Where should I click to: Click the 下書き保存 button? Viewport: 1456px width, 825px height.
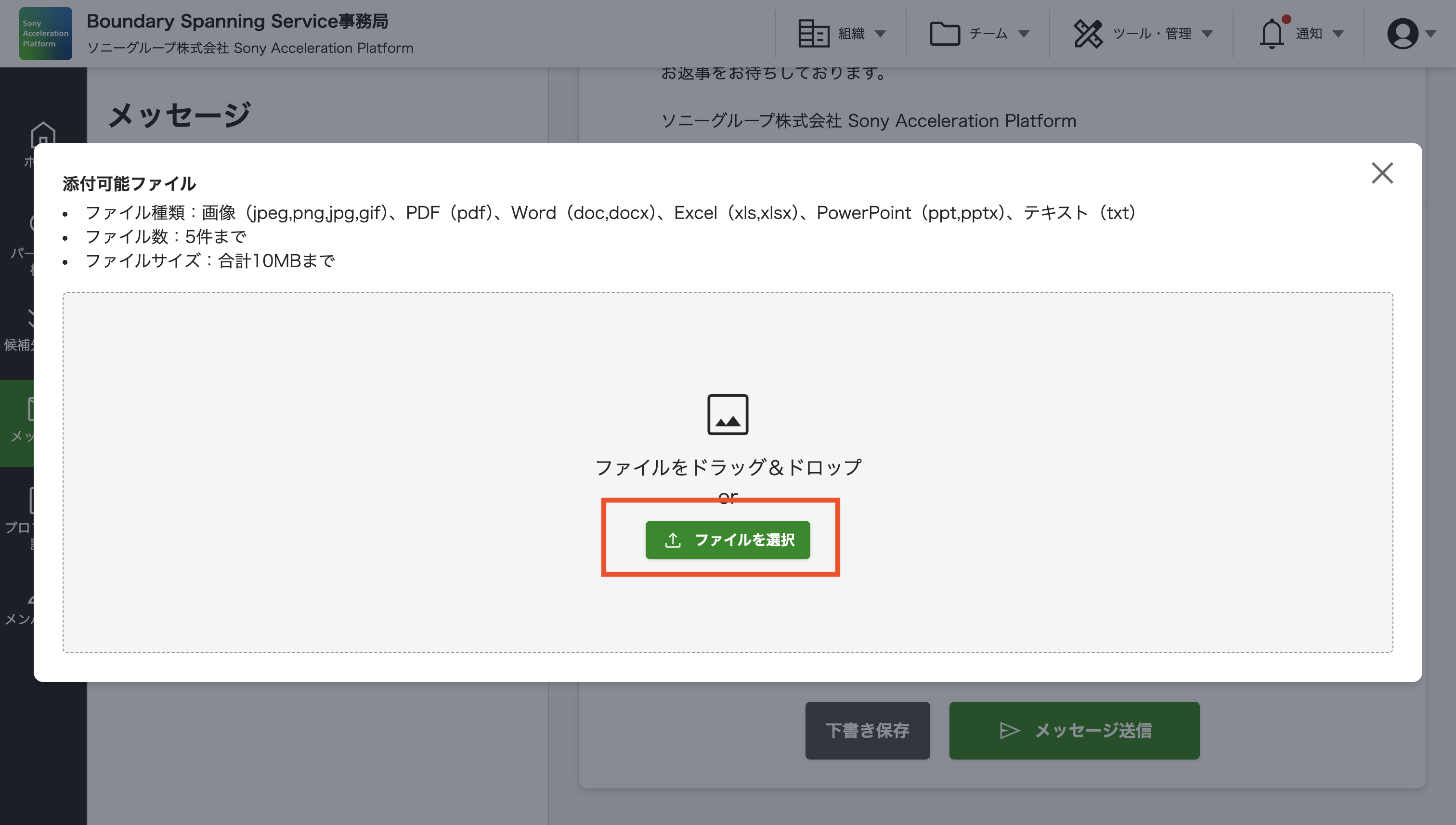[867, 730]
